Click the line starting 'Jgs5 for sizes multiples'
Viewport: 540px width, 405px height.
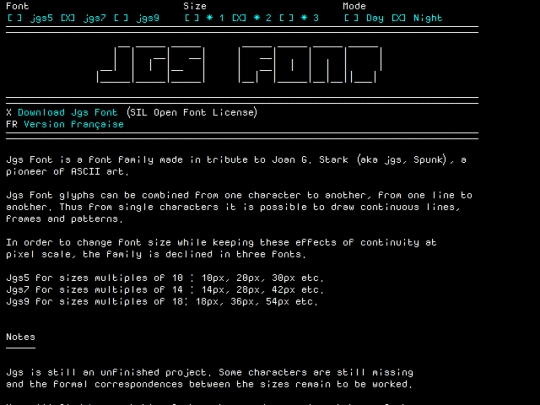coord(165,278)
